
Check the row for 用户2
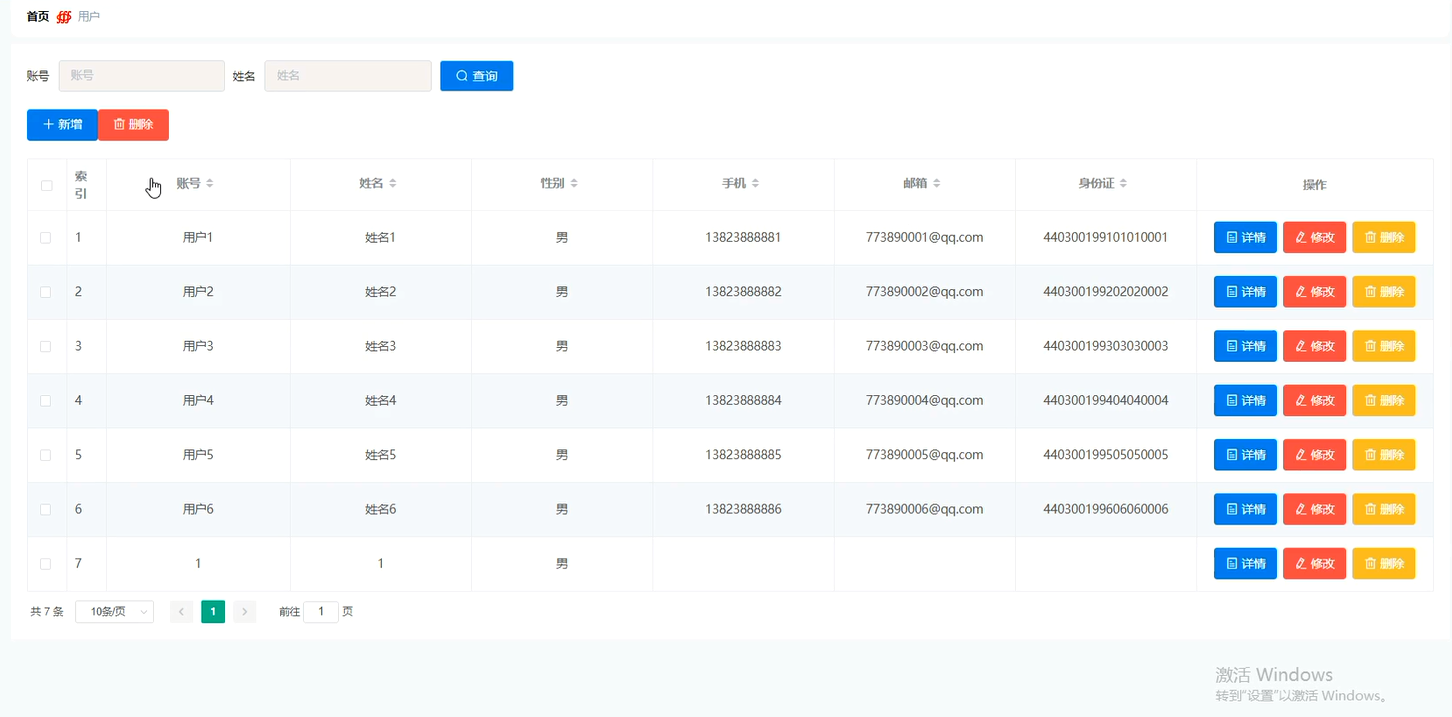[x=46, y=292]
